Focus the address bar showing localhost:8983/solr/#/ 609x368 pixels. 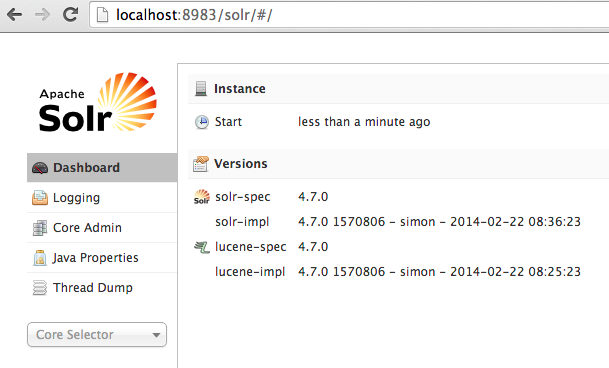349,15
